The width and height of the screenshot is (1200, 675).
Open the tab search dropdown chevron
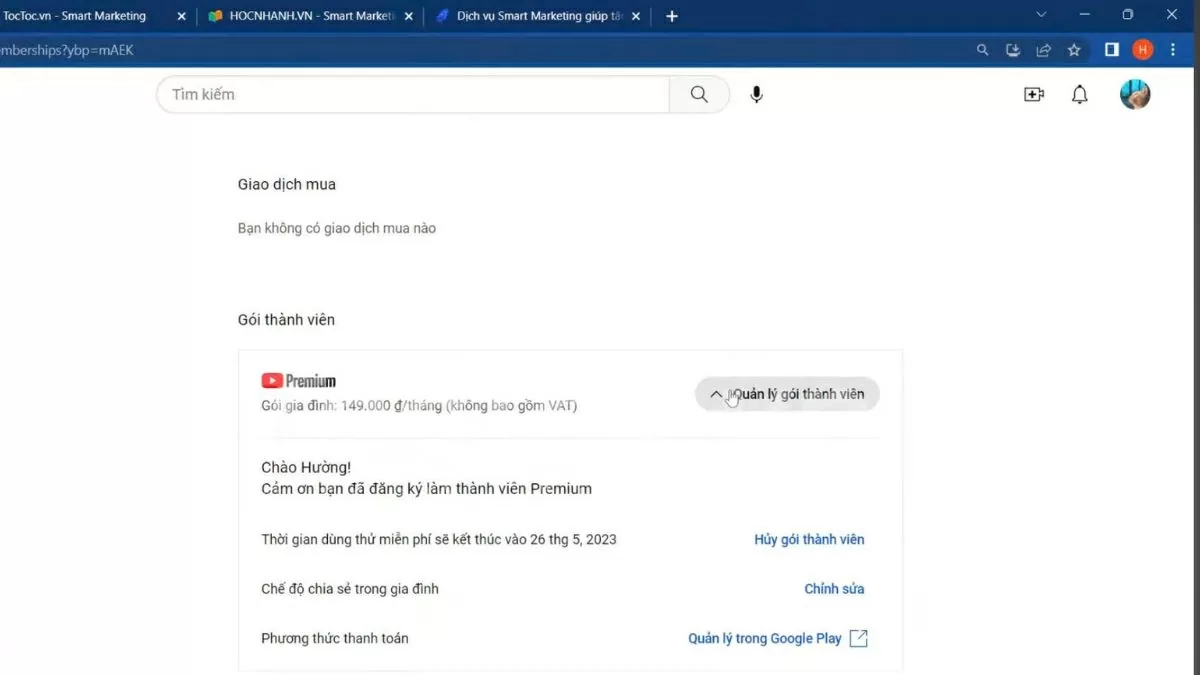point(1041,15)
